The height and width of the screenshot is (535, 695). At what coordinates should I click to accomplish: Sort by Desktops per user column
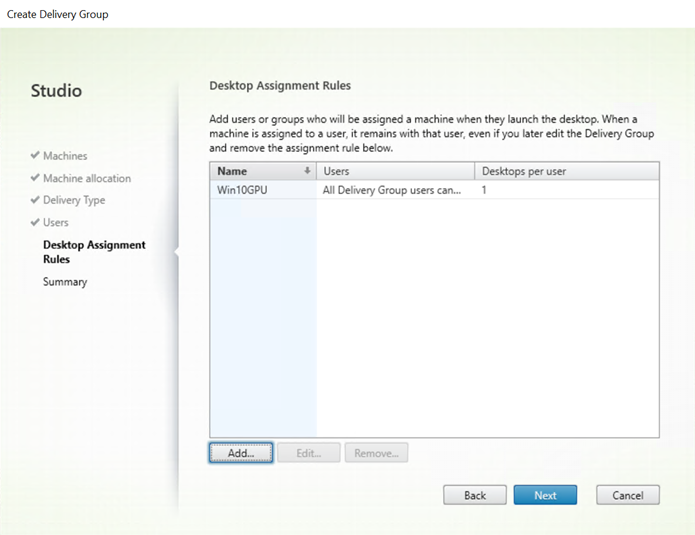[567, 171]
